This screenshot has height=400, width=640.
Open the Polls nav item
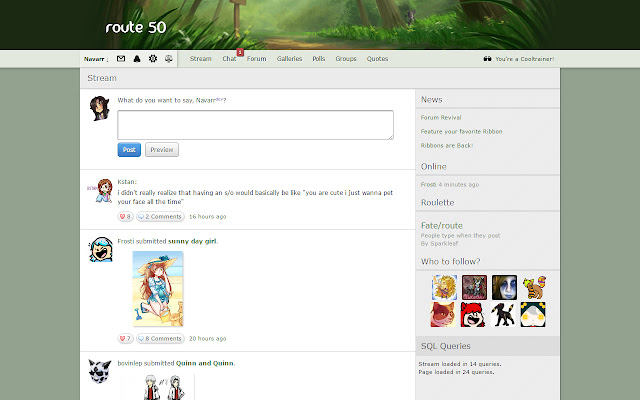(x=319, y=59)
